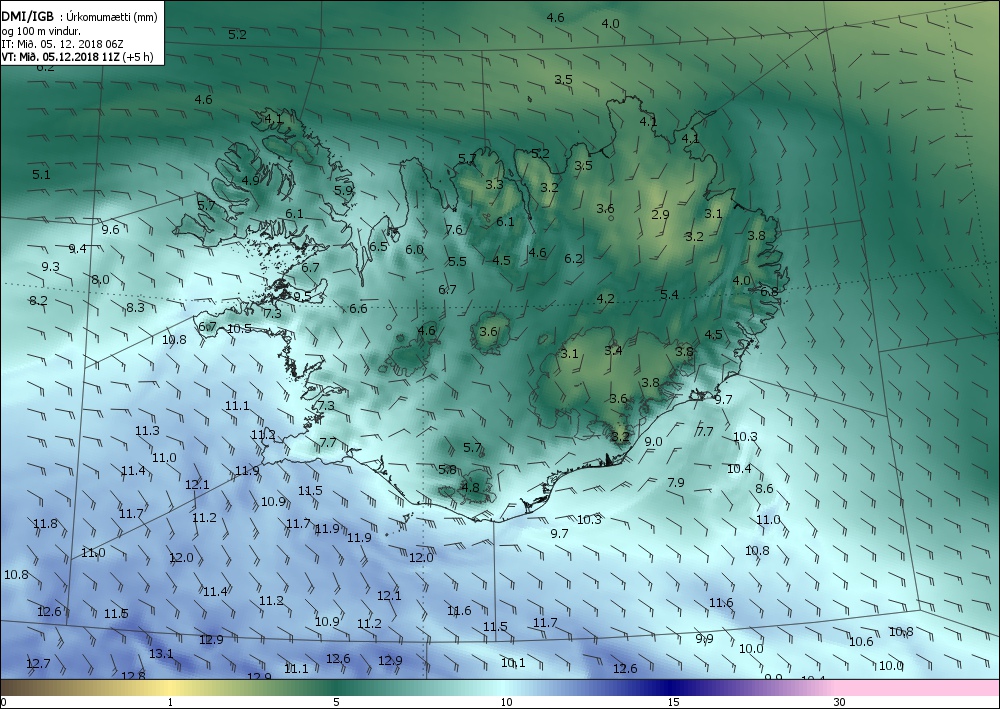Screen dimensions: 1000x709
Task: Click the map value 3.4
Action: pos(614,350)
